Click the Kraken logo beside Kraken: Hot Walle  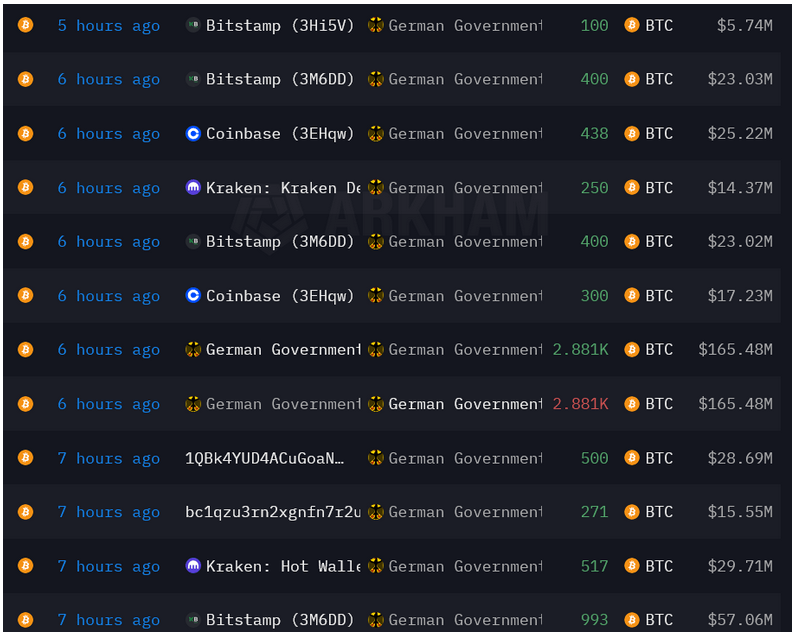point(193,566)
